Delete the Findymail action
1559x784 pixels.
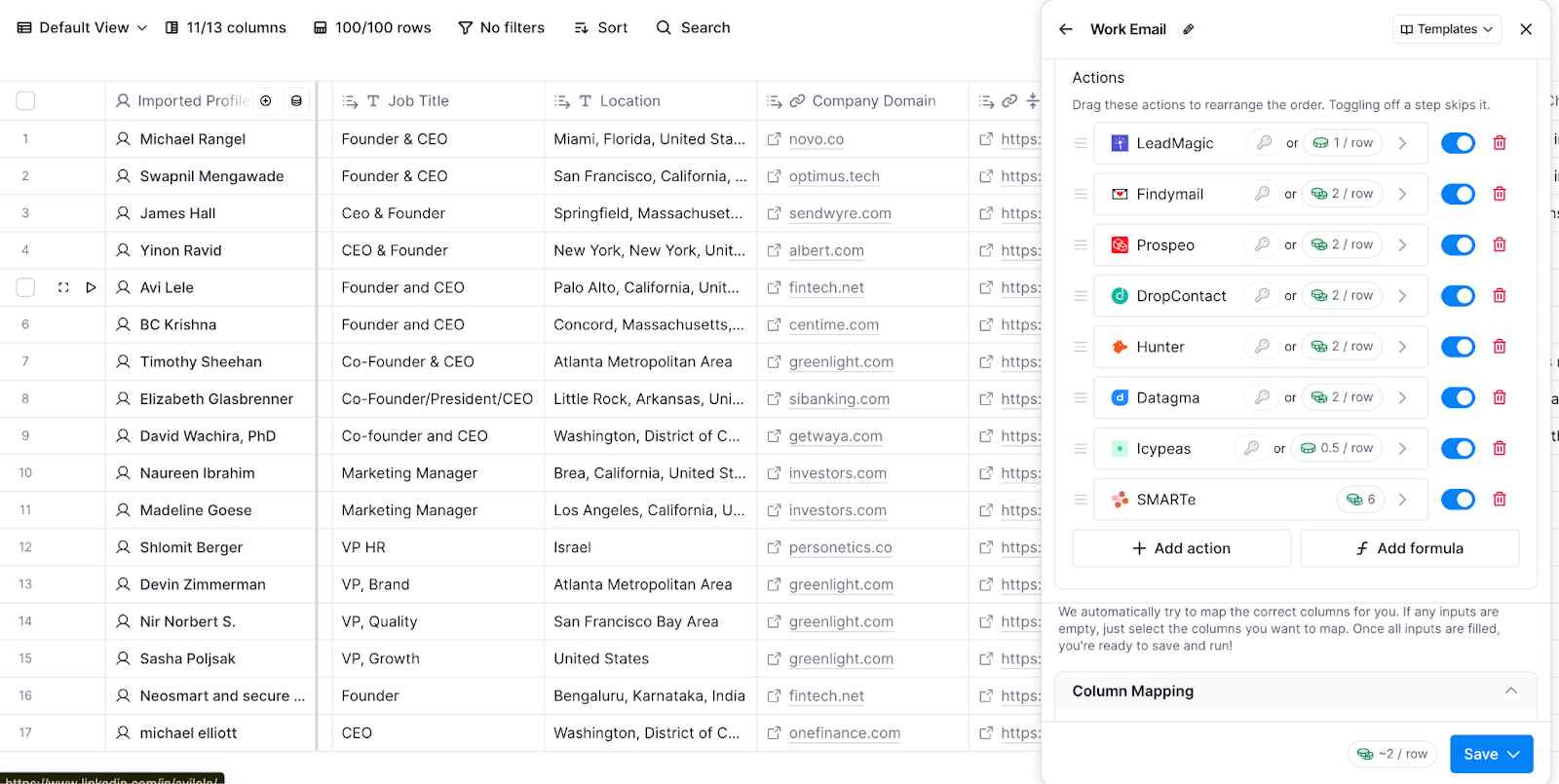(1500, 194)
